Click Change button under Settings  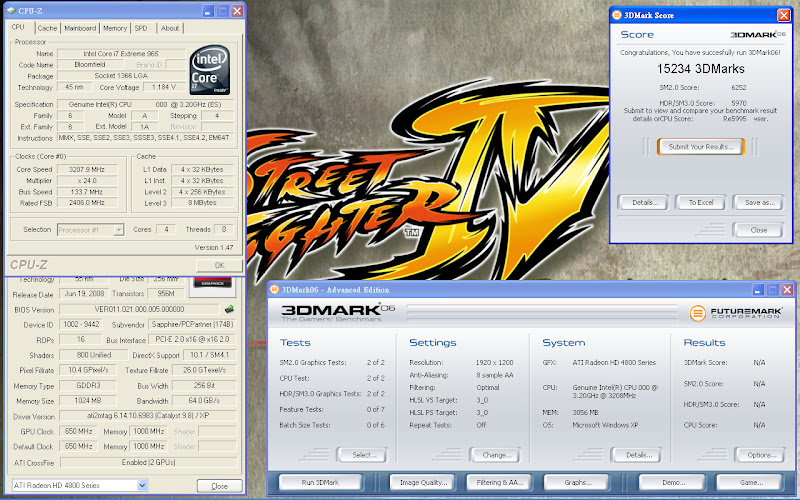(x=496, y=455)
